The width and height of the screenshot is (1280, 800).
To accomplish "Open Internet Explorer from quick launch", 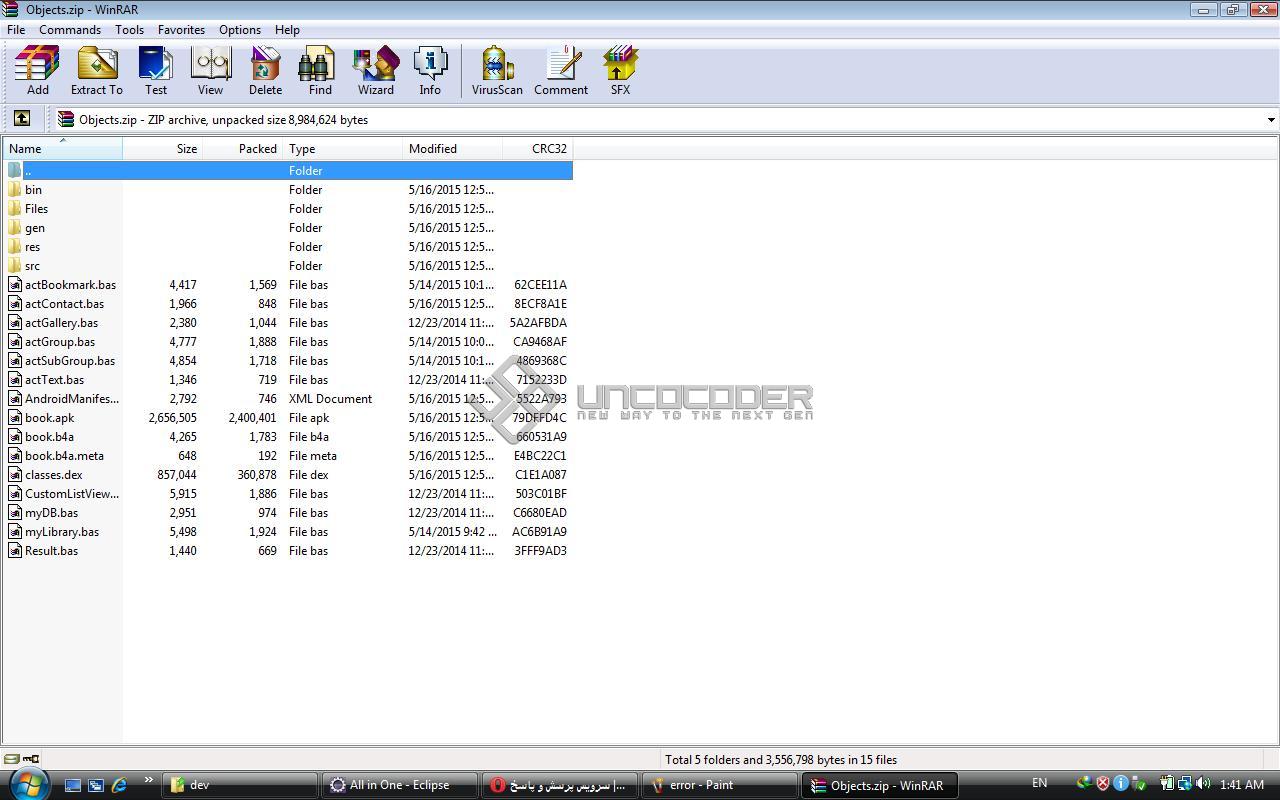I will point(119,785).
